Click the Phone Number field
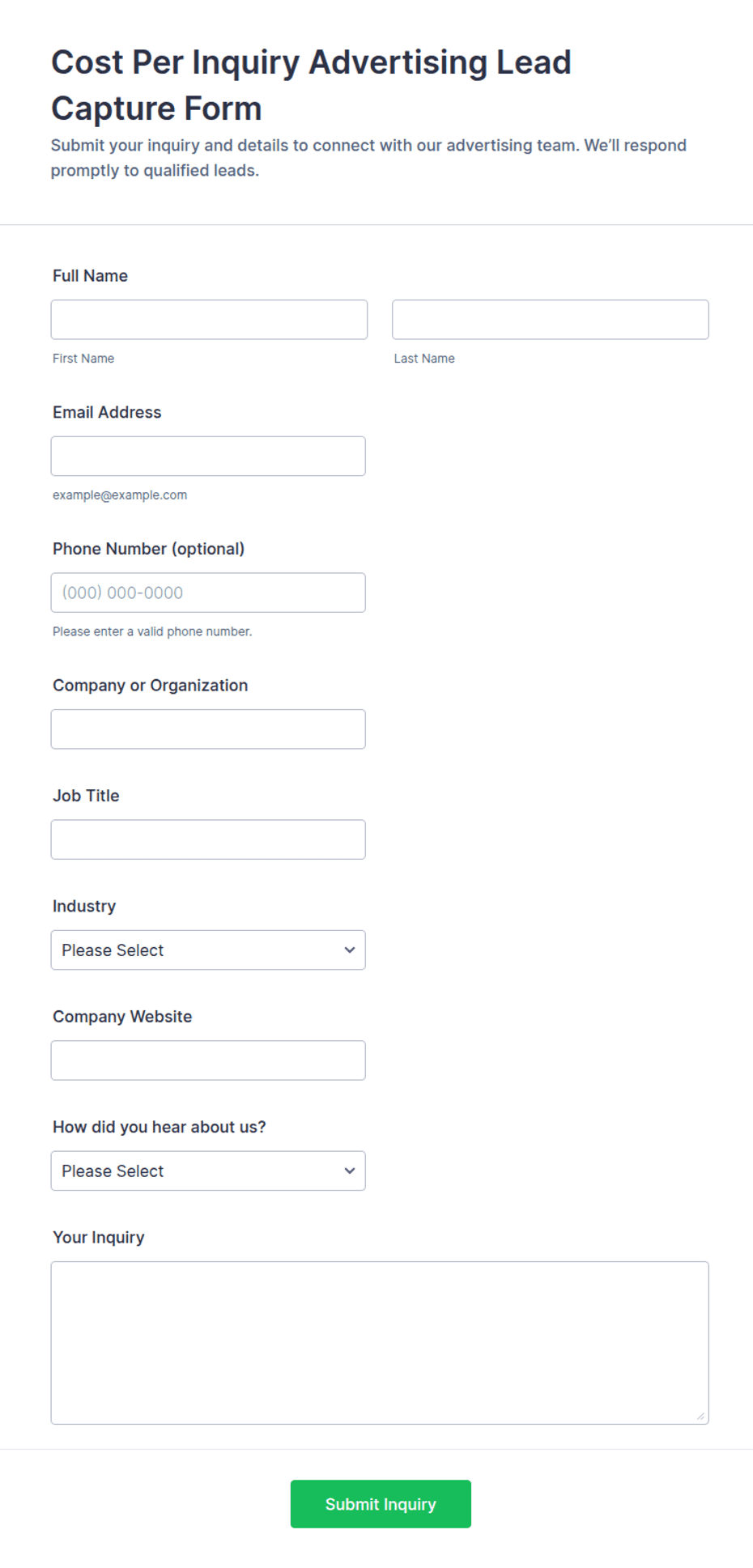753x1568 pixels. [208, 593]
